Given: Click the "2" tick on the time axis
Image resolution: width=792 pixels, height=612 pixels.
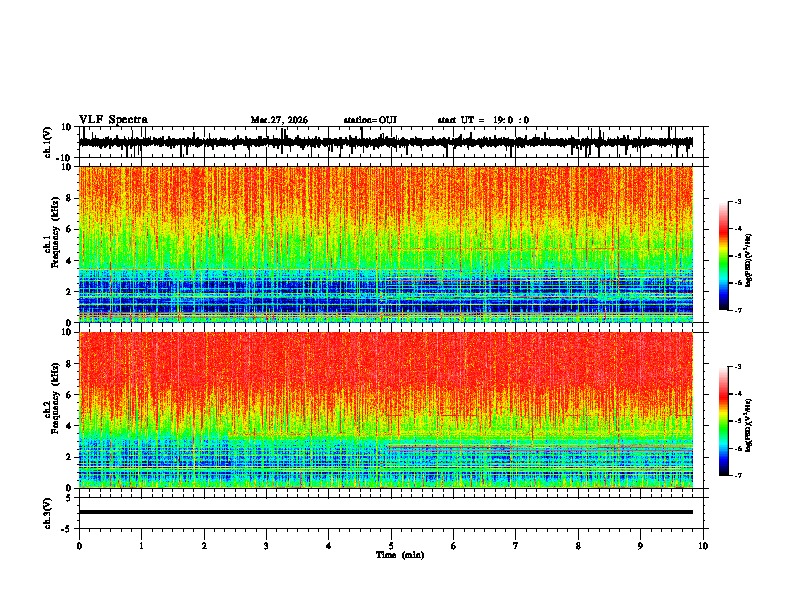Looking at the screenshot, I should (204, 546).
